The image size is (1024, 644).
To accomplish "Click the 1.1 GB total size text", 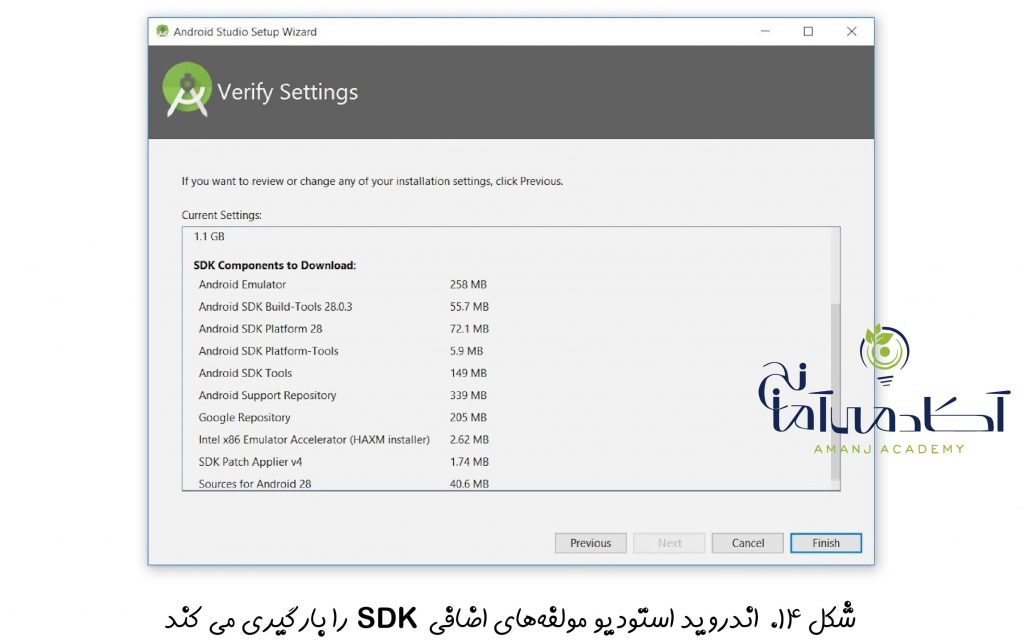I will click(209, 236).
